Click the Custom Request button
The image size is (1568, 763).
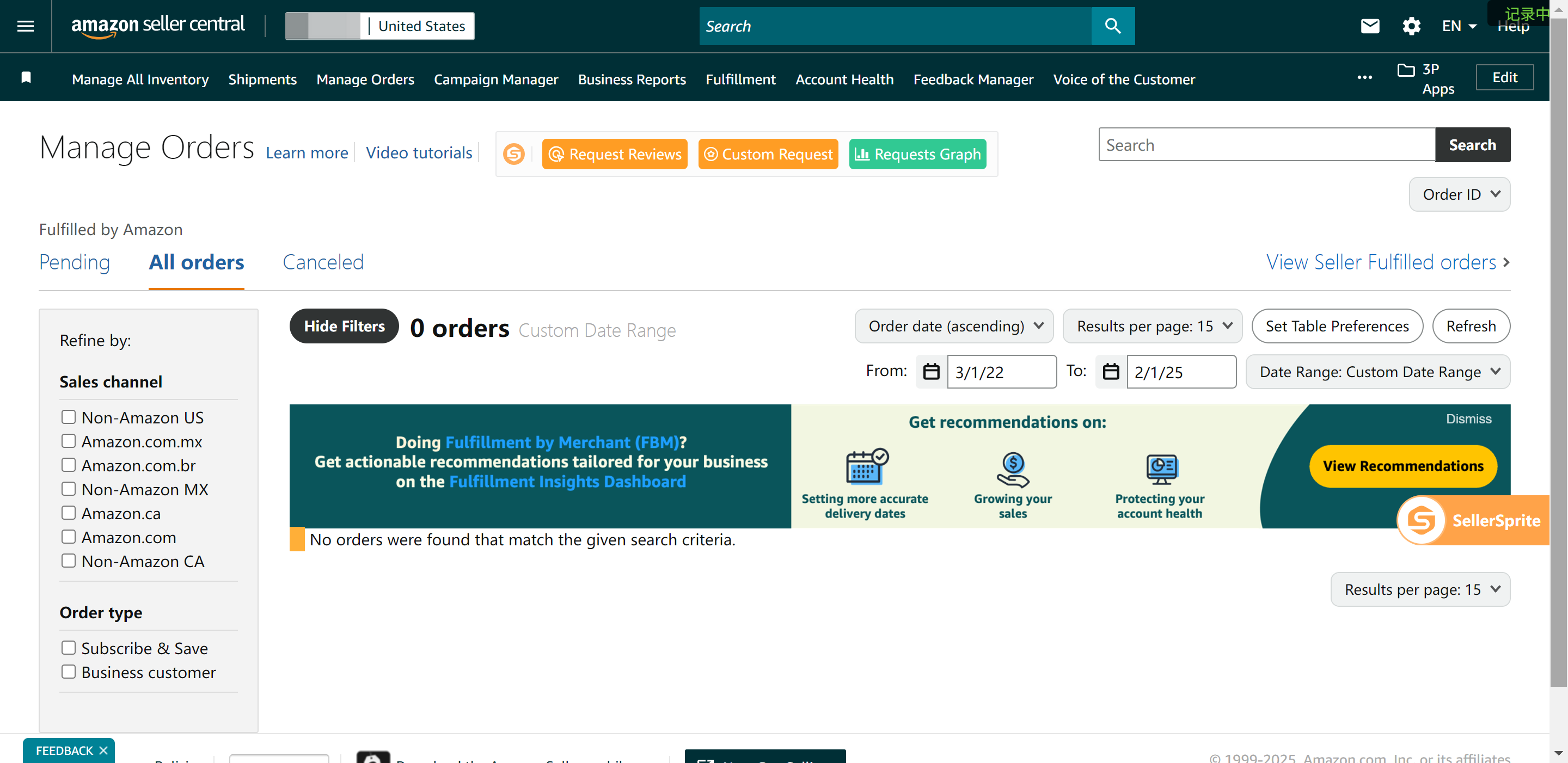point(768,154)
